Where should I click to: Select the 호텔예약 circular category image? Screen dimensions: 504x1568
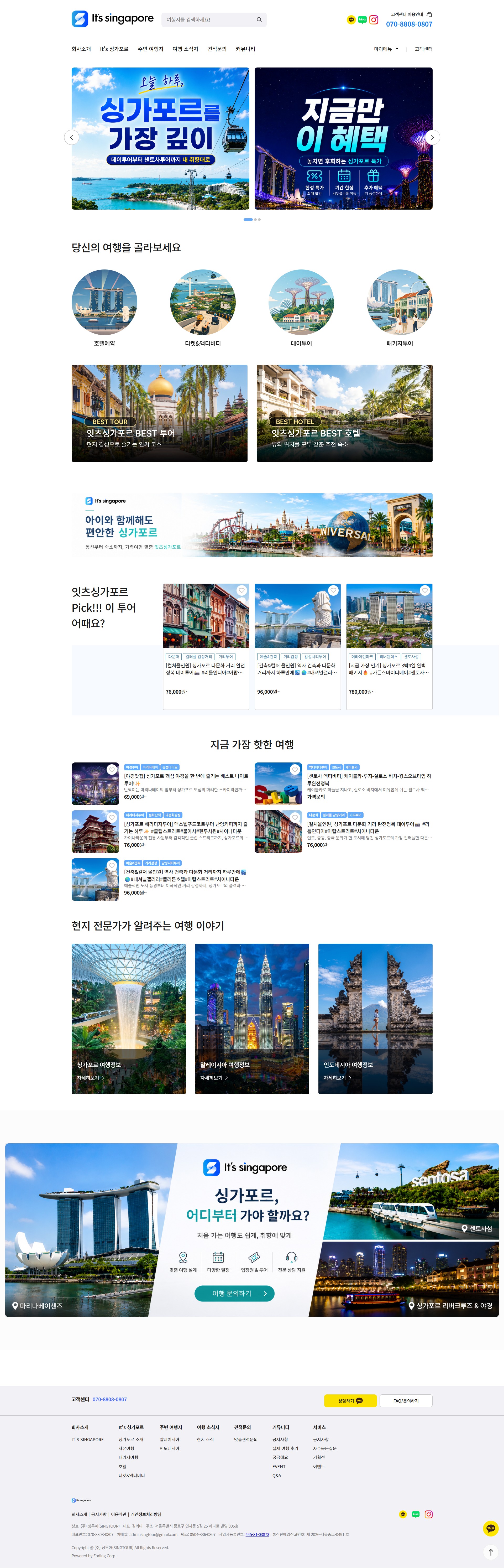(104, 303)
